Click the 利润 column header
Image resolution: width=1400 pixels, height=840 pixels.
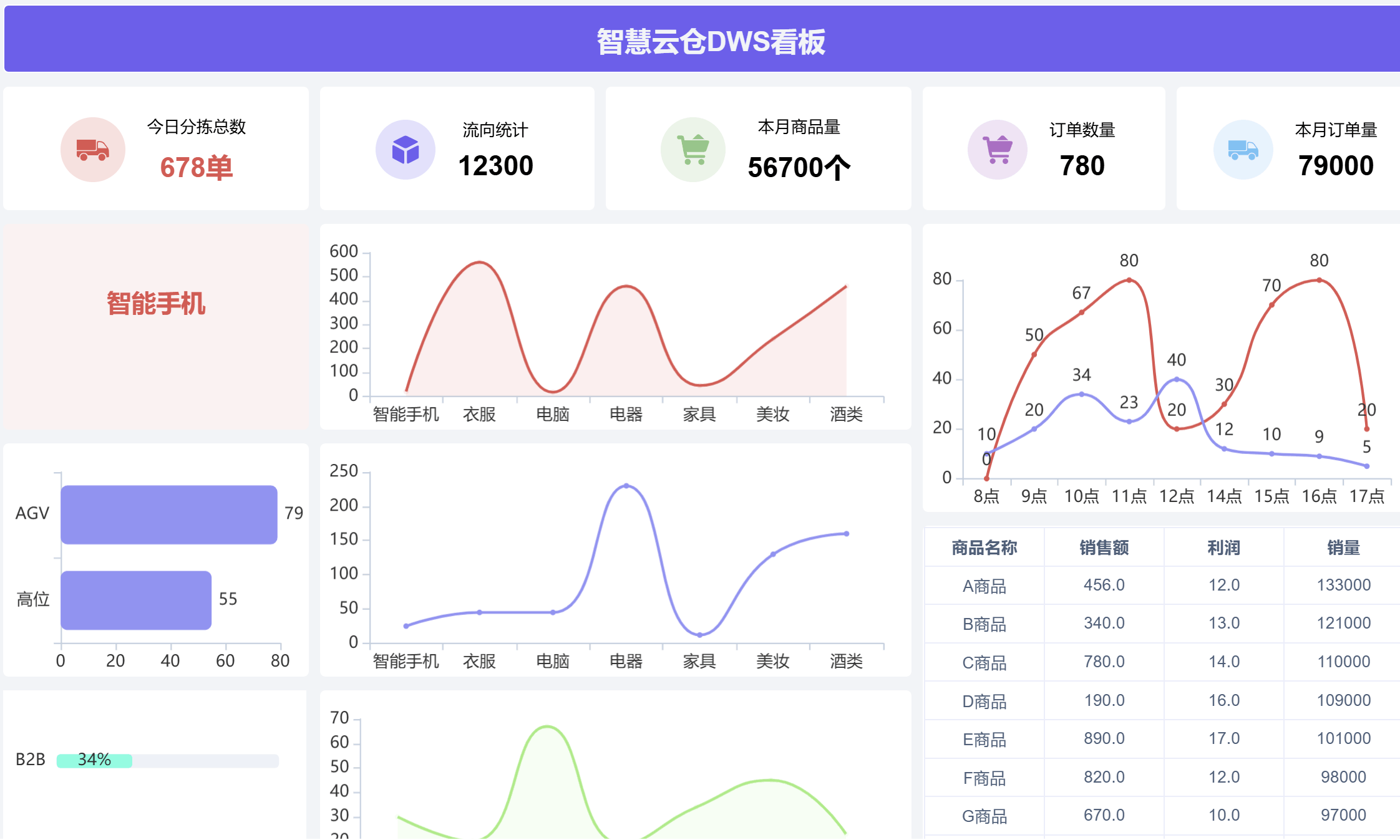1223,548
